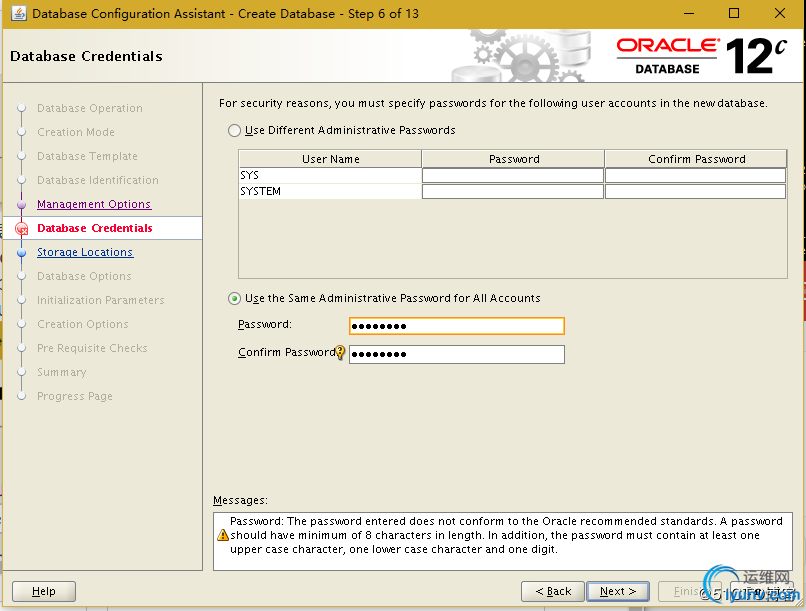Image resolution: width=806 pixels, height=611 pixels.
Task: Focus the Confirm Password input field
Action: pos(457,354)
